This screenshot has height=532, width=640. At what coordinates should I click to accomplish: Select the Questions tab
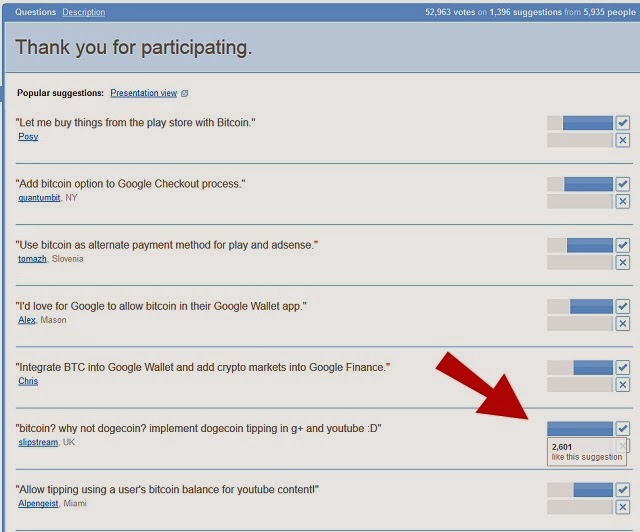[x=36, y=12]
